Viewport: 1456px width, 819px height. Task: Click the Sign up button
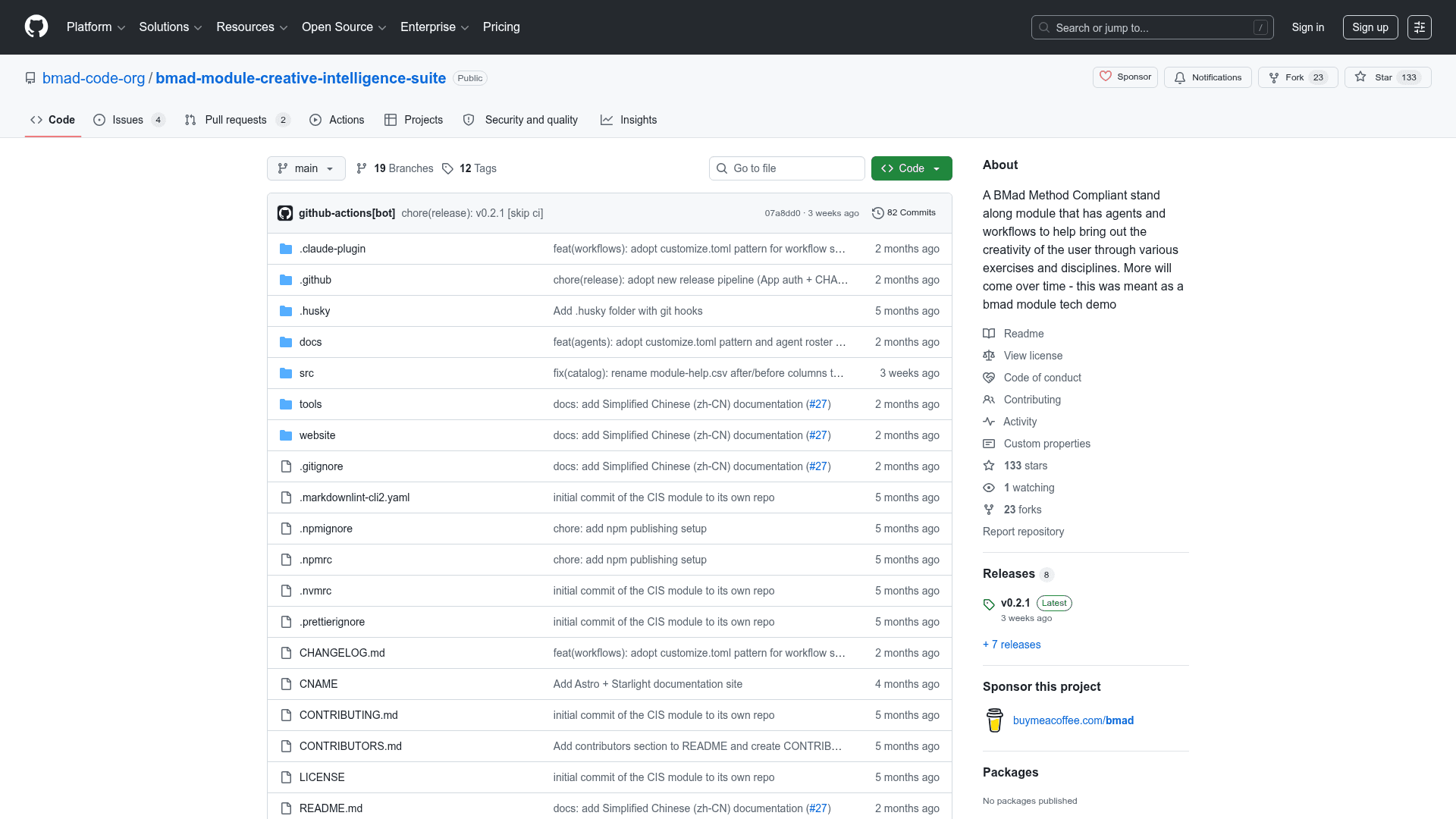1370,27
